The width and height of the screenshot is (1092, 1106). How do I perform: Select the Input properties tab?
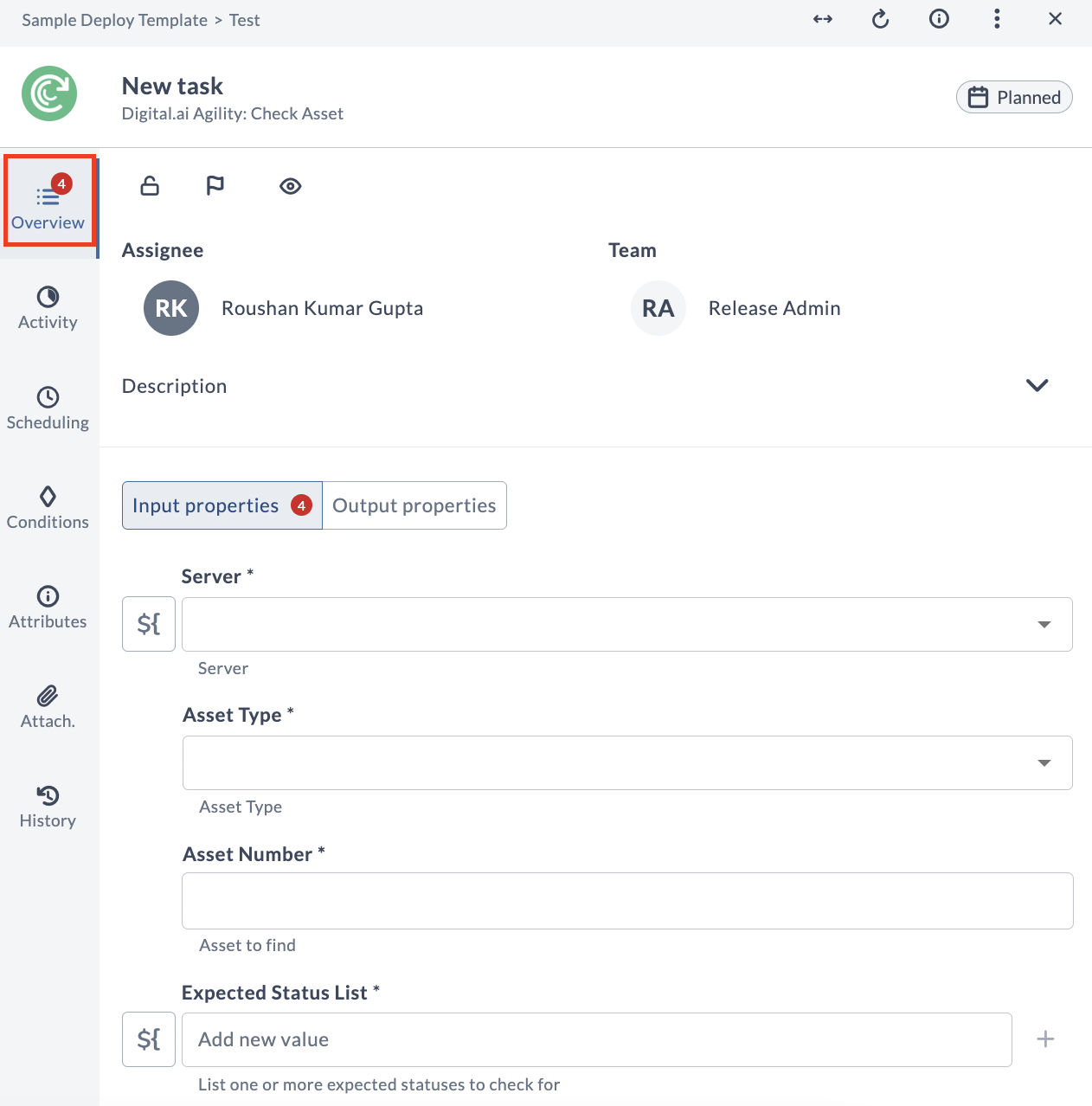coord(222,505)
